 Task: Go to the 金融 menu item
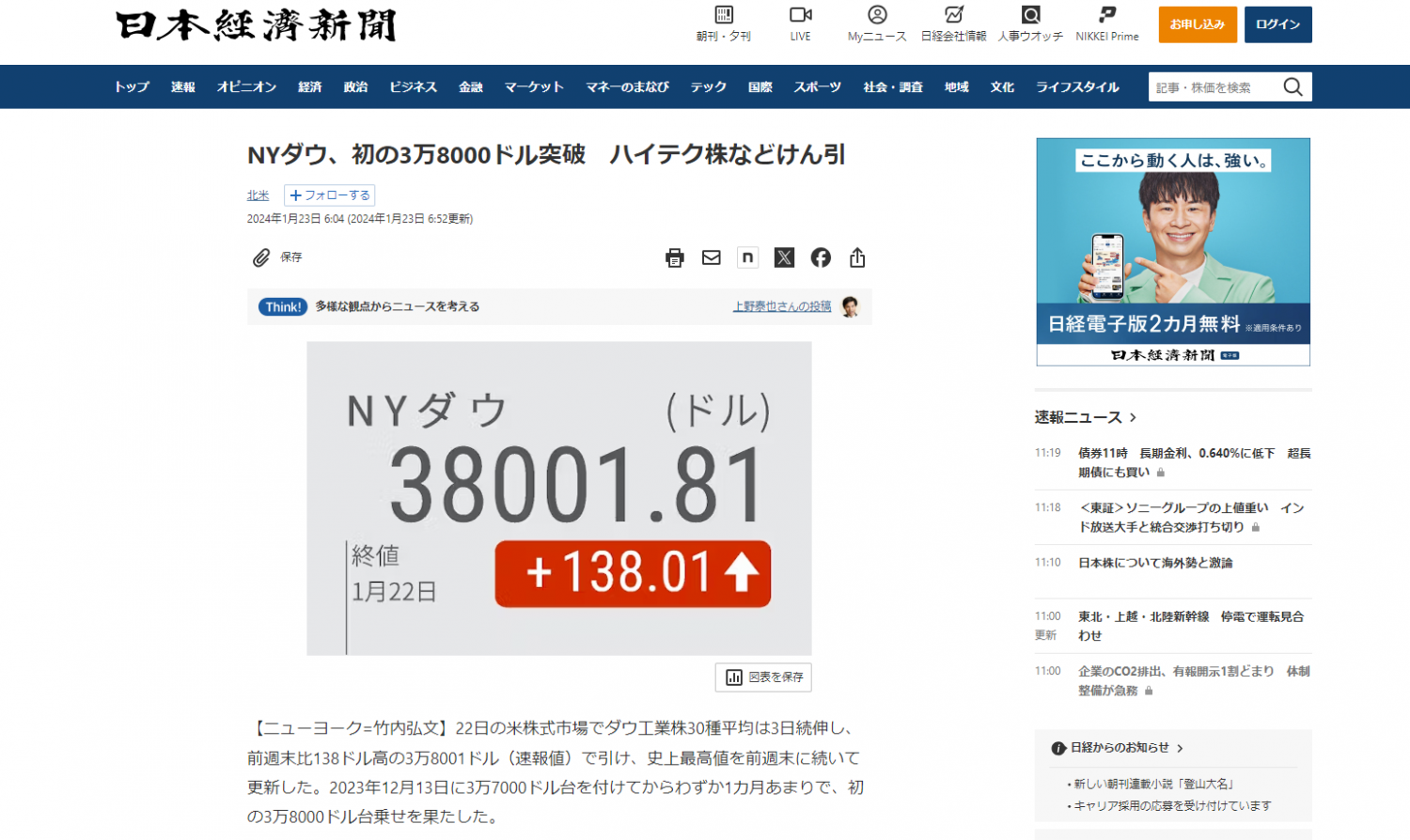click(470, 87)
